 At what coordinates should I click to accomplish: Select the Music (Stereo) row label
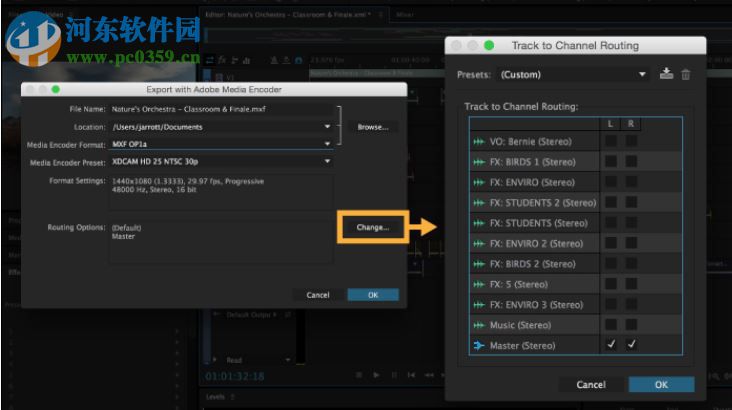click(x=520, y=325)
